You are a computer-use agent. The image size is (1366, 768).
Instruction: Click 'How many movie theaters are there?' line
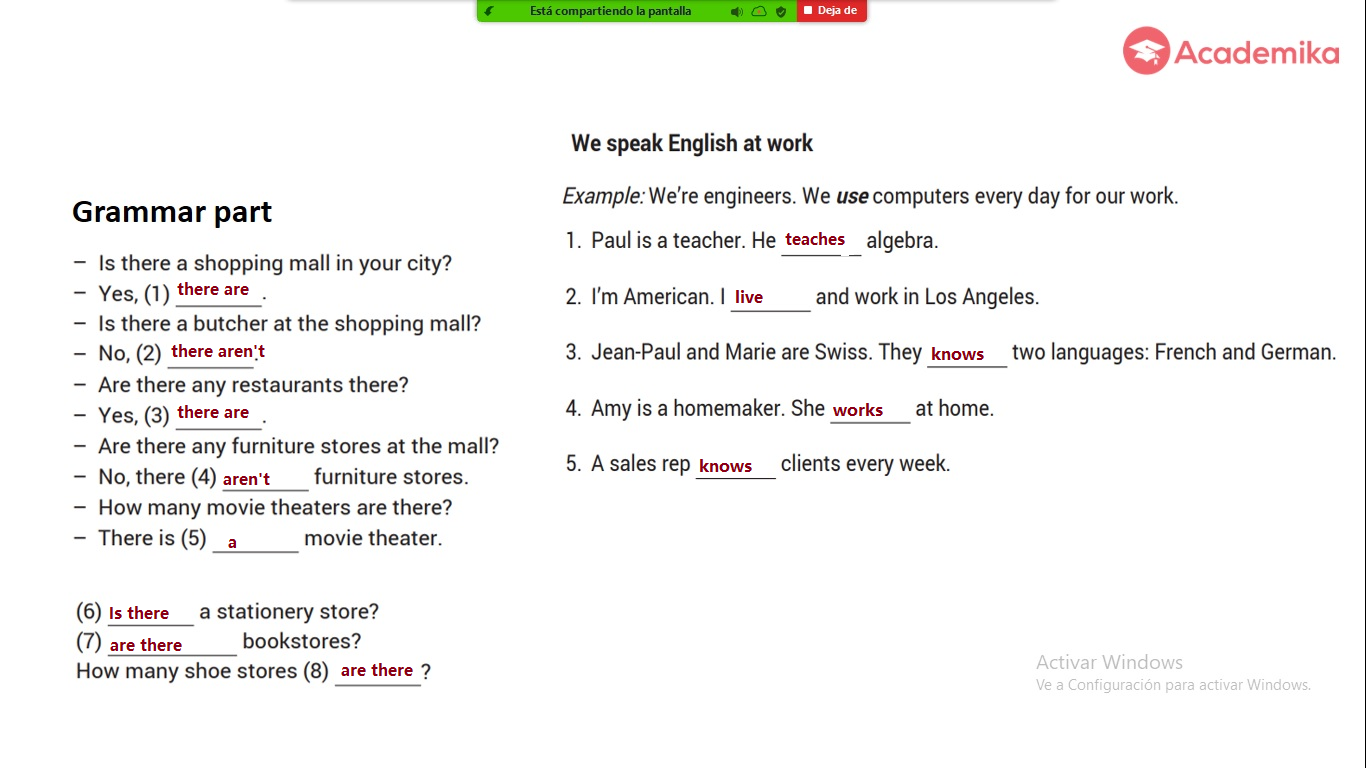(275, 507)
